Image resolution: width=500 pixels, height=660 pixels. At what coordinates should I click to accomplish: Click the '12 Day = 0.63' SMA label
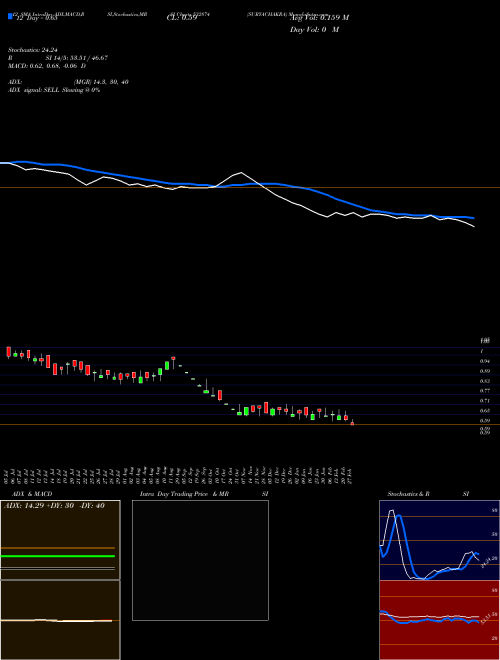pyautogui.click(x=36, y=18)
